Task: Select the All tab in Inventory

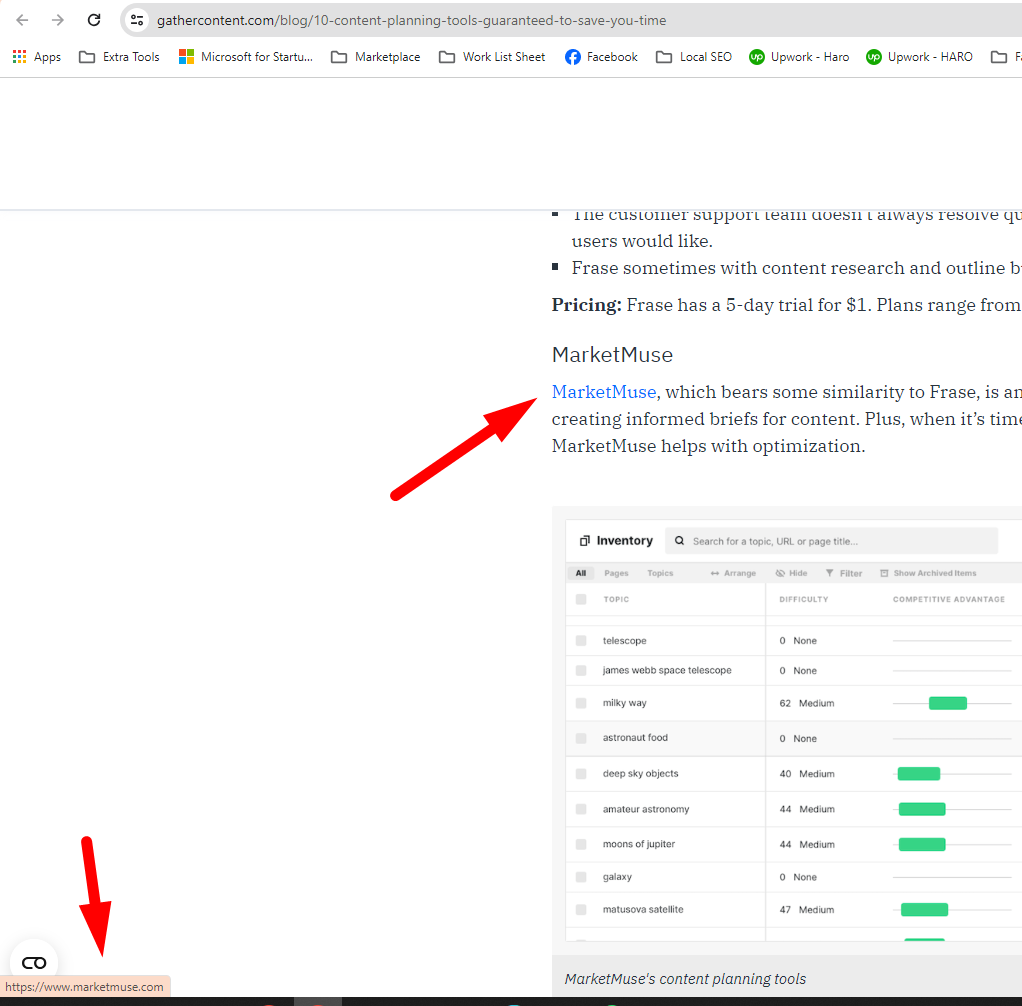Action: pyautogui.click(x=581, y=573)
